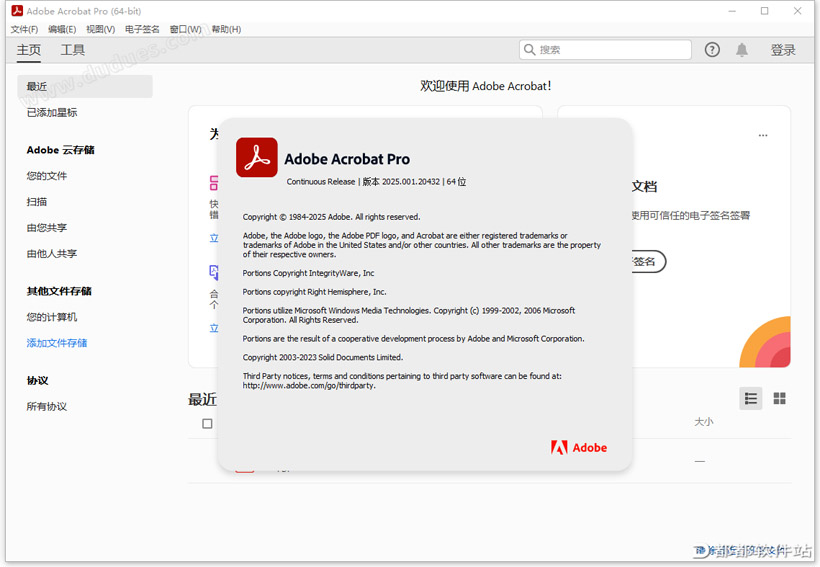
Task: Open the notifications bell icon
Action: click(x=742, y=50)
